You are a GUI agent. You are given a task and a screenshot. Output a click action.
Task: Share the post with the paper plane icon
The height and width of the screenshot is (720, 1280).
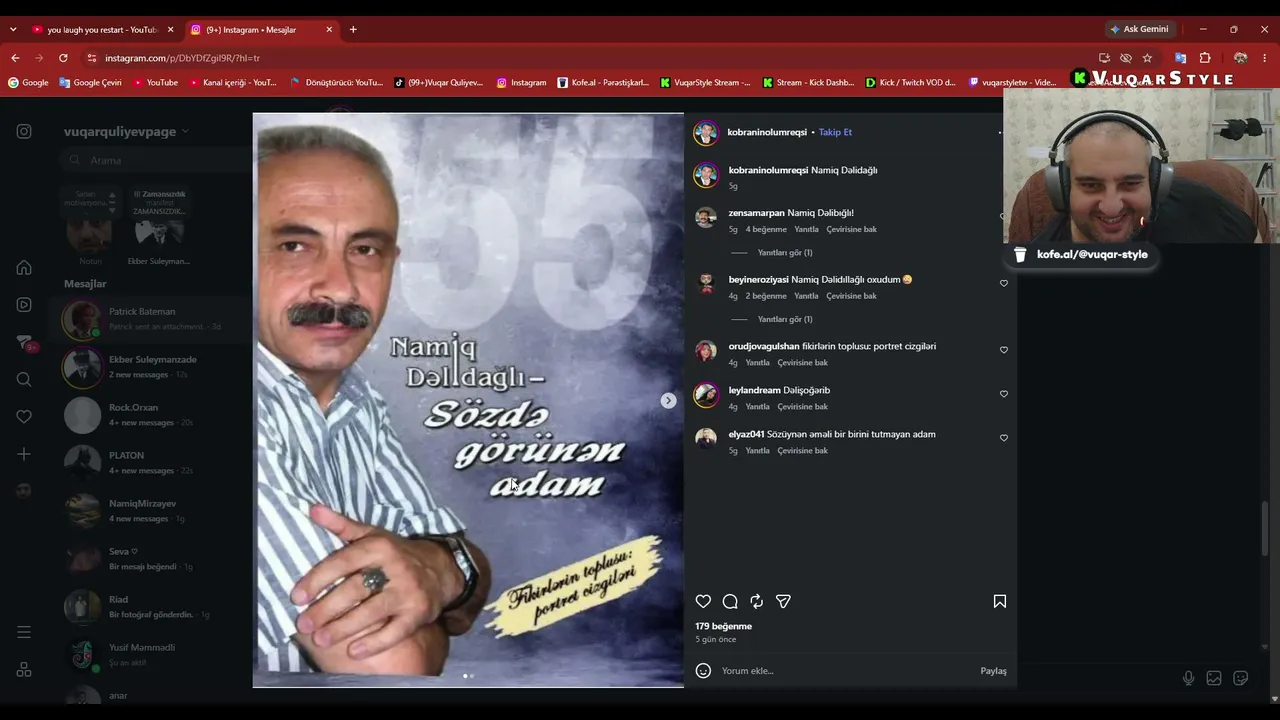784,601
